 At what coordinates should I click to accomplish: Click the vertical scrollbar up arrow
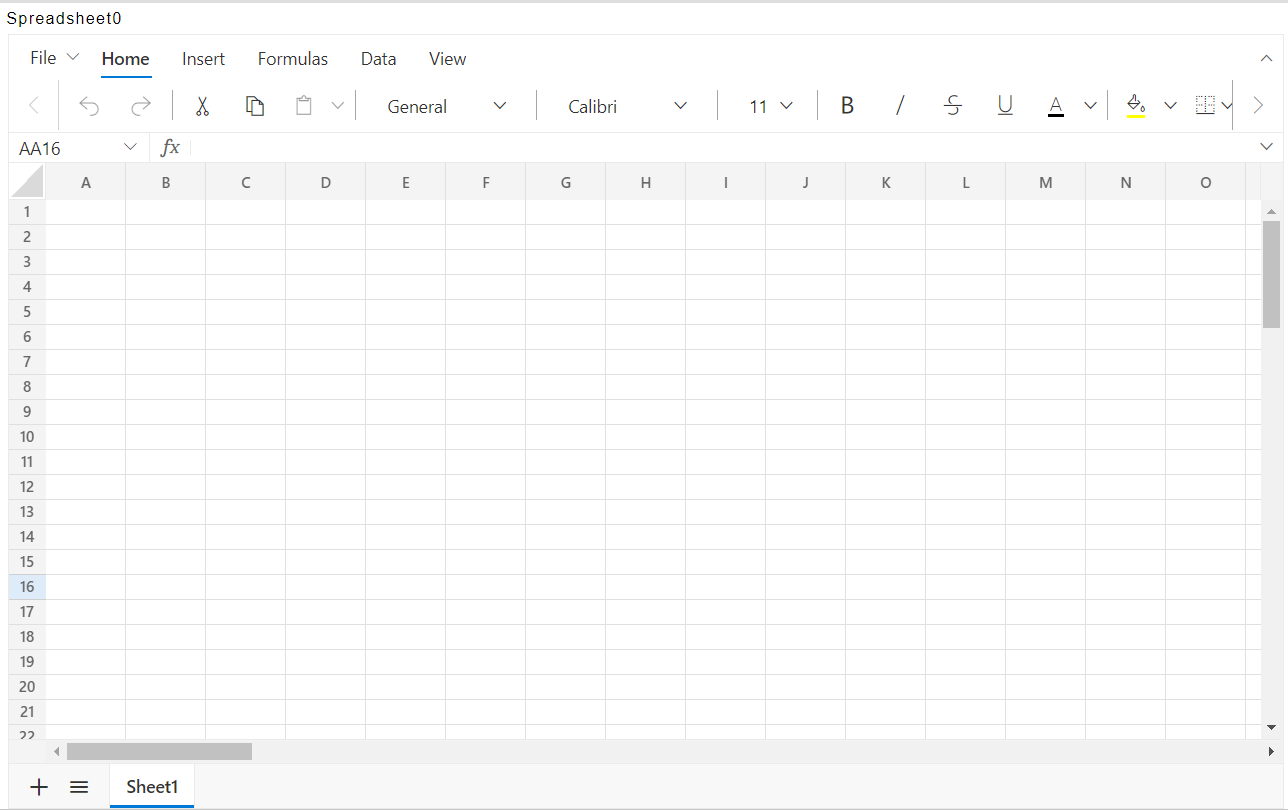[x=1272, y=211]
